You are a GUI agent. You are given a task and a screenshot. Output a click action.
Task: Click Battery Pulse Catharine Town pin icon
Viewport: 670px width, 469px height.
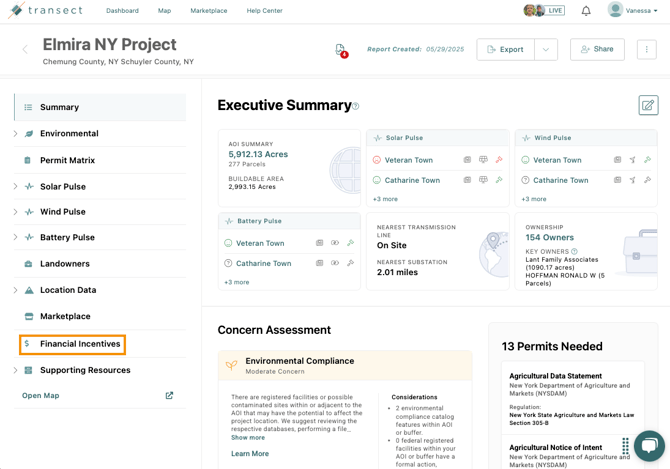[350, 263]
